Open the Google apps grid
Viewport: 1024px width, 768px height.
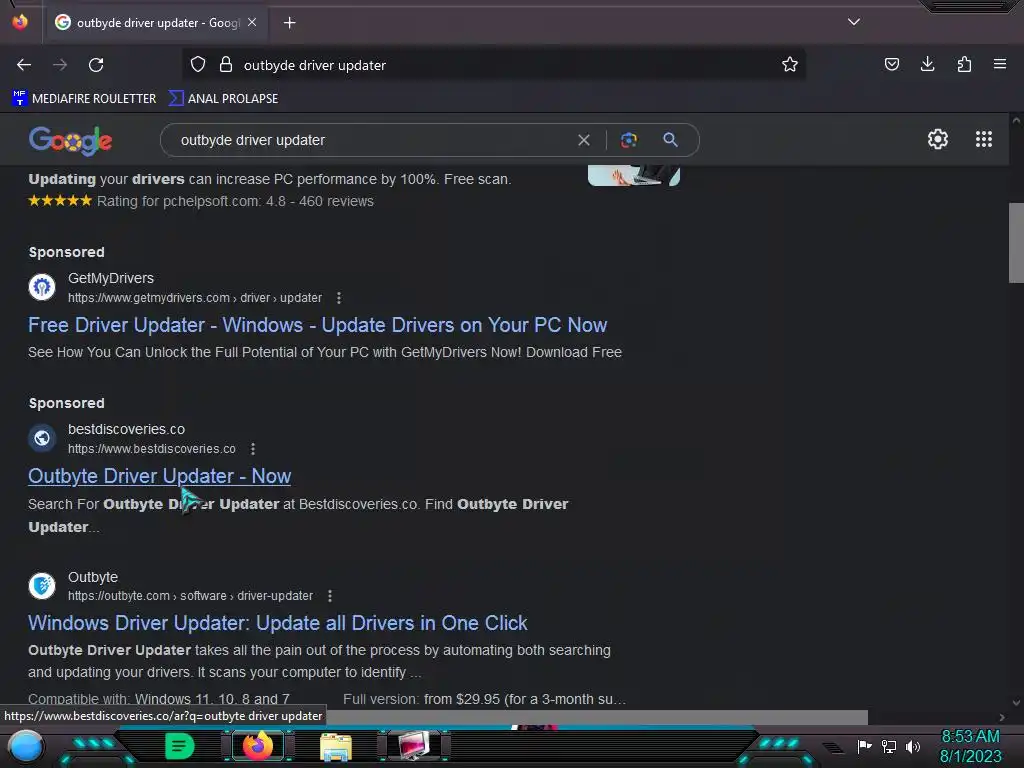click(984, 139)
